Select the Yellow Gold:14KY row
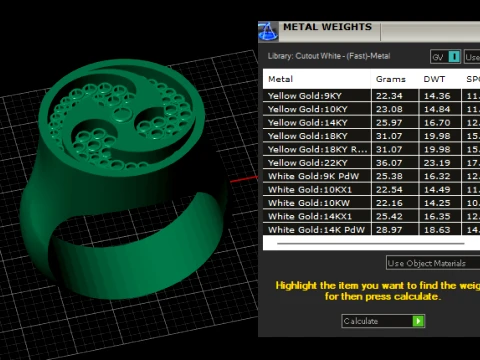The height and width of the screenshot is (360, 480). point(371,122)
